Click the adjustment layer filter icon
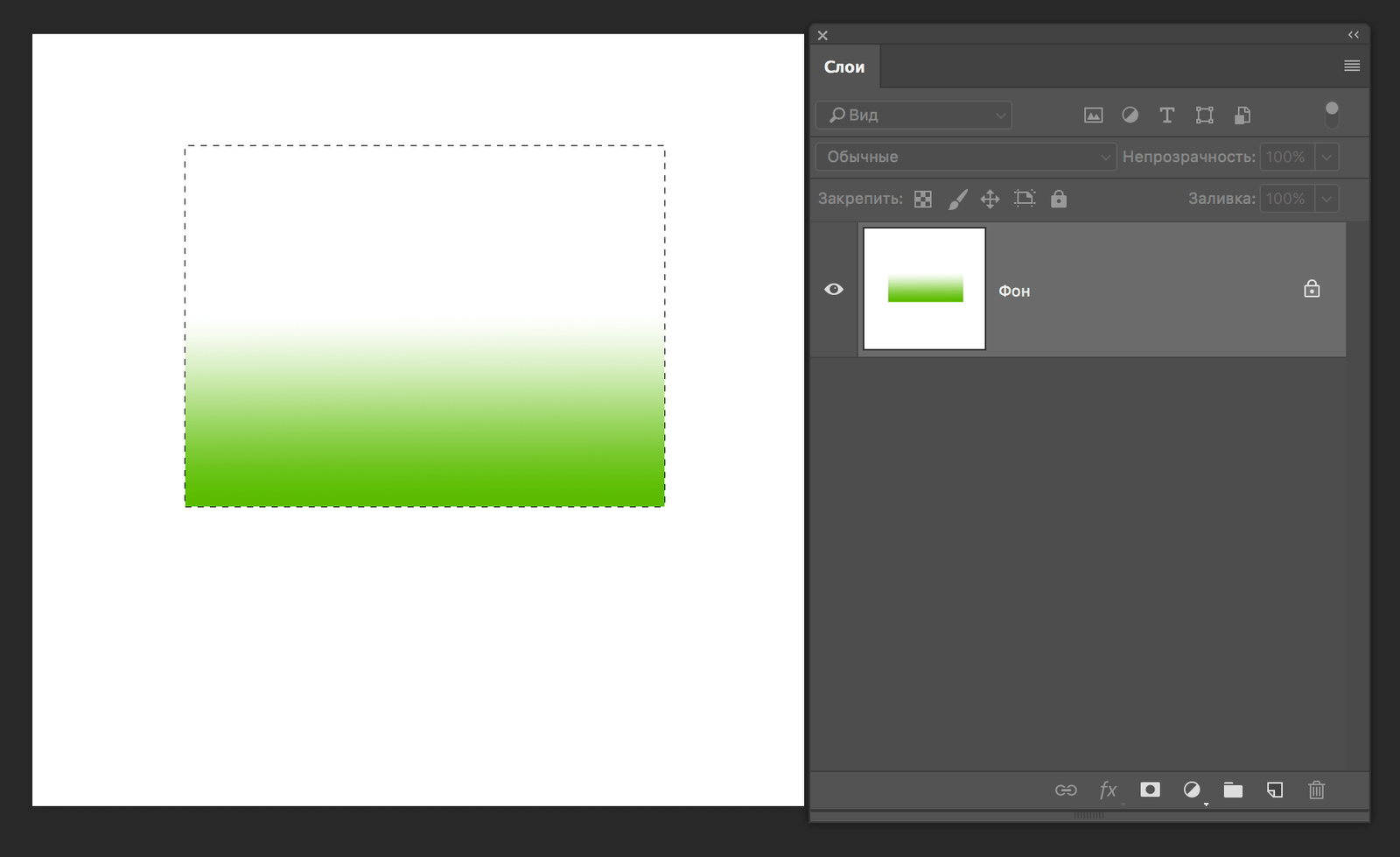 (1130, 115)
